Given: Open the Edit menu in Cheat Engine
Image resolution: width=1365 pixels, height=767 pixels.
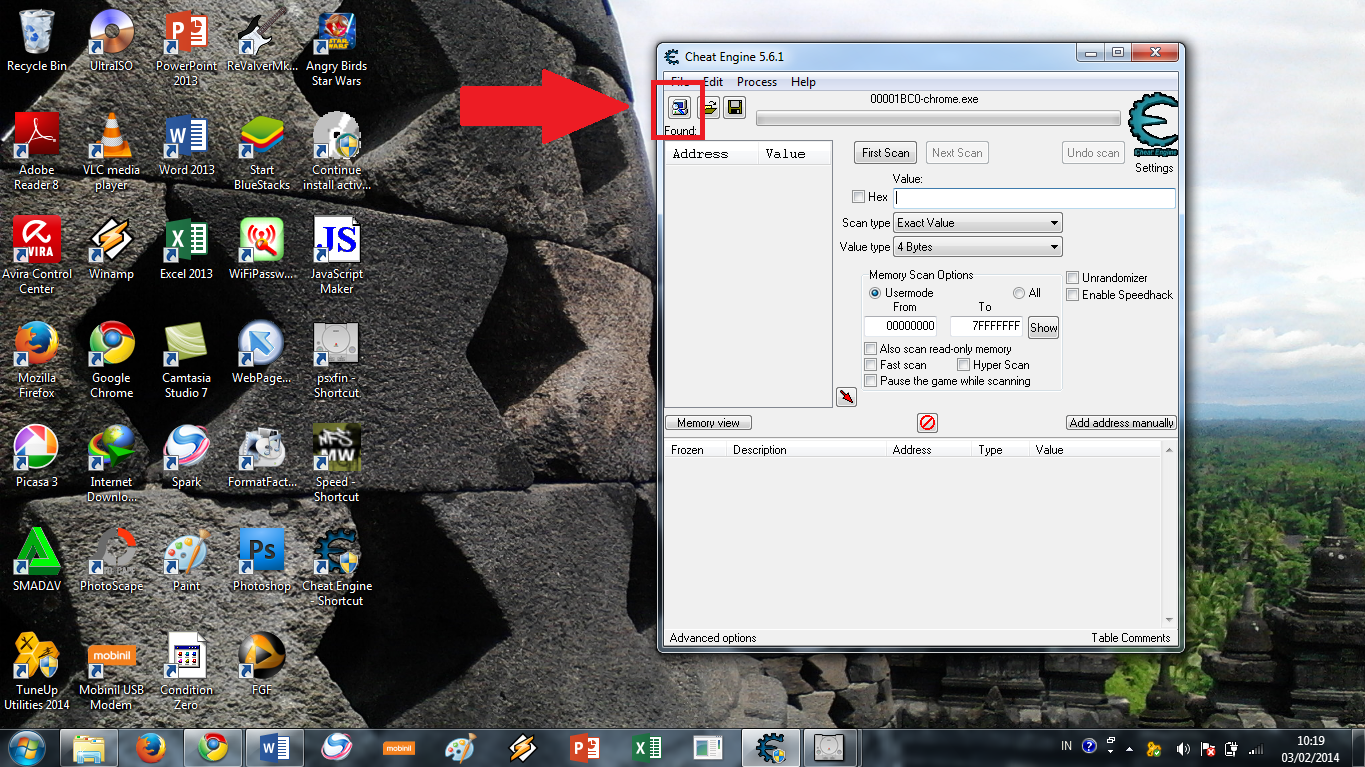Looking at the screenshot, I should [712, 82].
